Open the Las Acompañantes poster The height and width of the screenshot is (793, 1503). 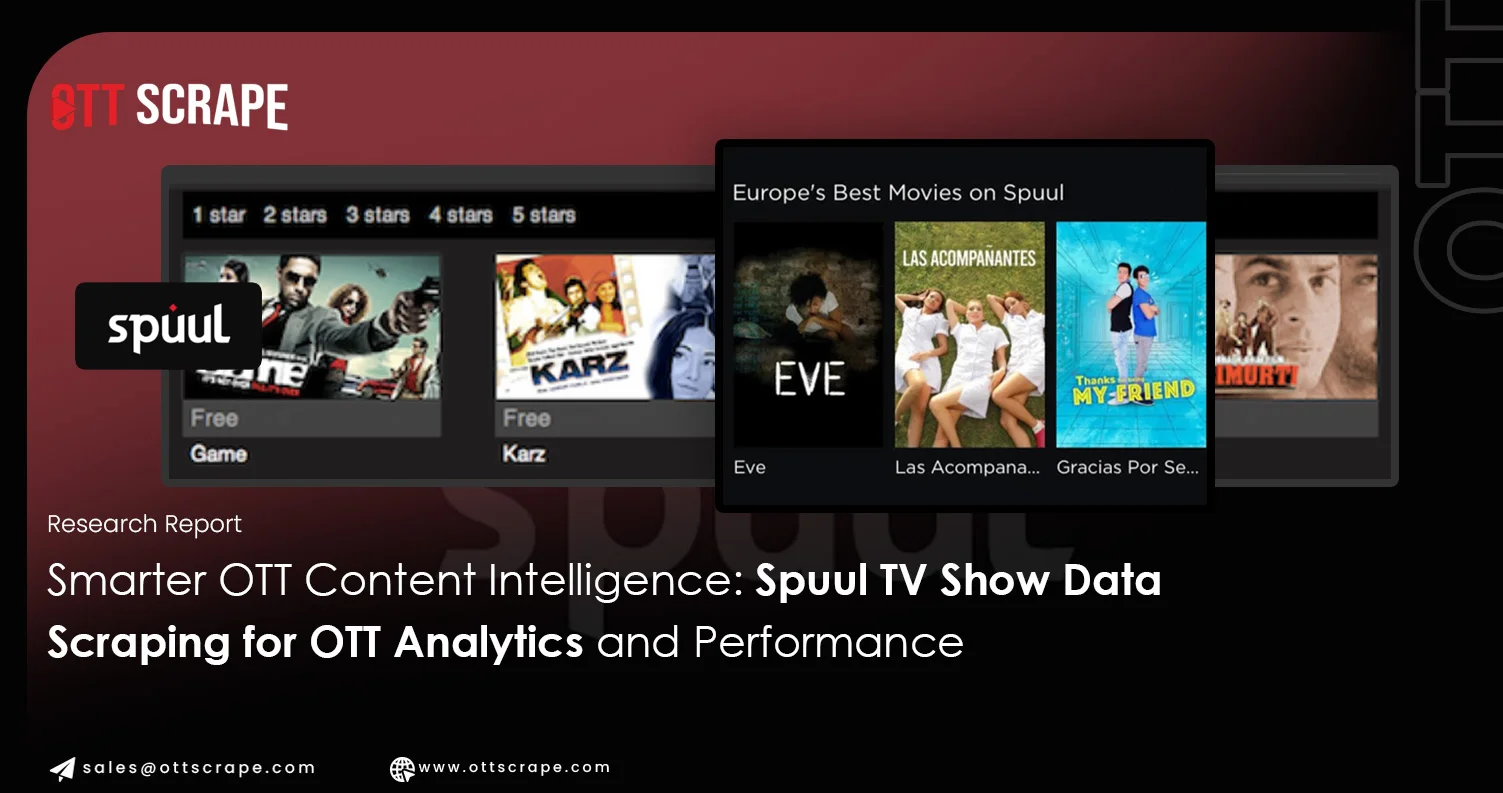(969, 334)
